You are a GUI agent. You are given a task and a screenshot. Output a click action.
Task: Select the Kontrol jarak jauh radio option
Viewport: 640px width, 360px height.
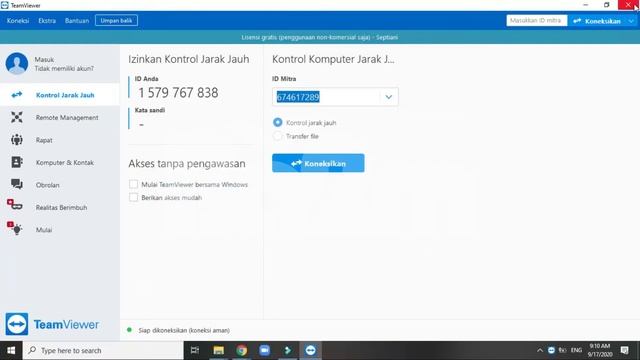tap(278, 122)
